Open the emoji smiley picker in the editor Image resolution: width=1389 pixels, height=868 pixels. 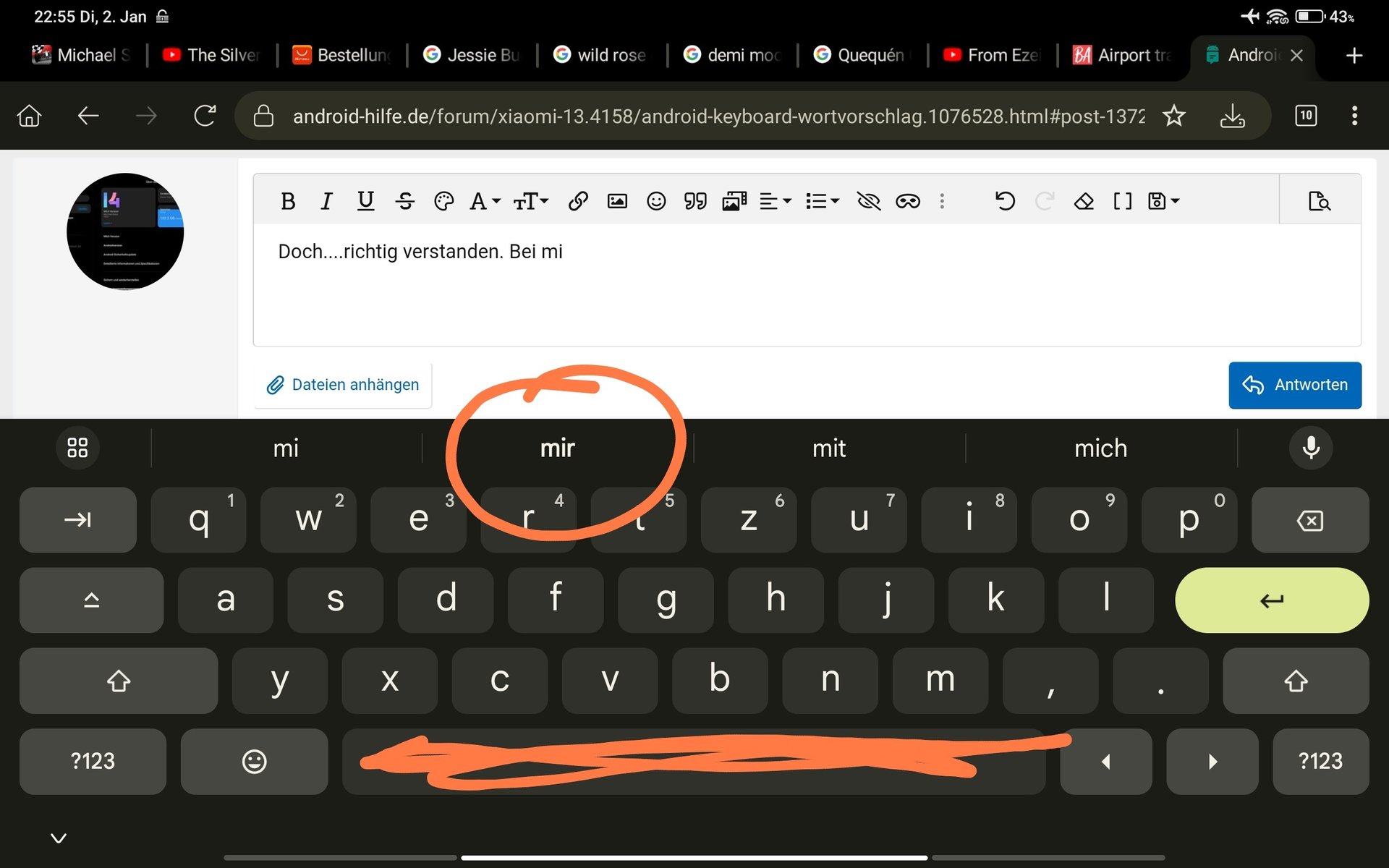pyautogui.click(x=656, y=201)
